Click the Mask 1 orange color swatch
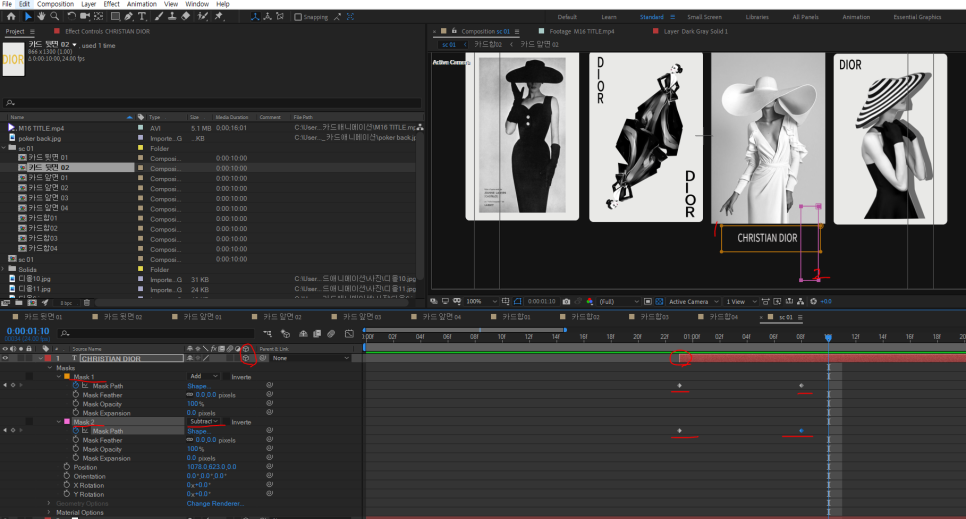 (67, 376)
